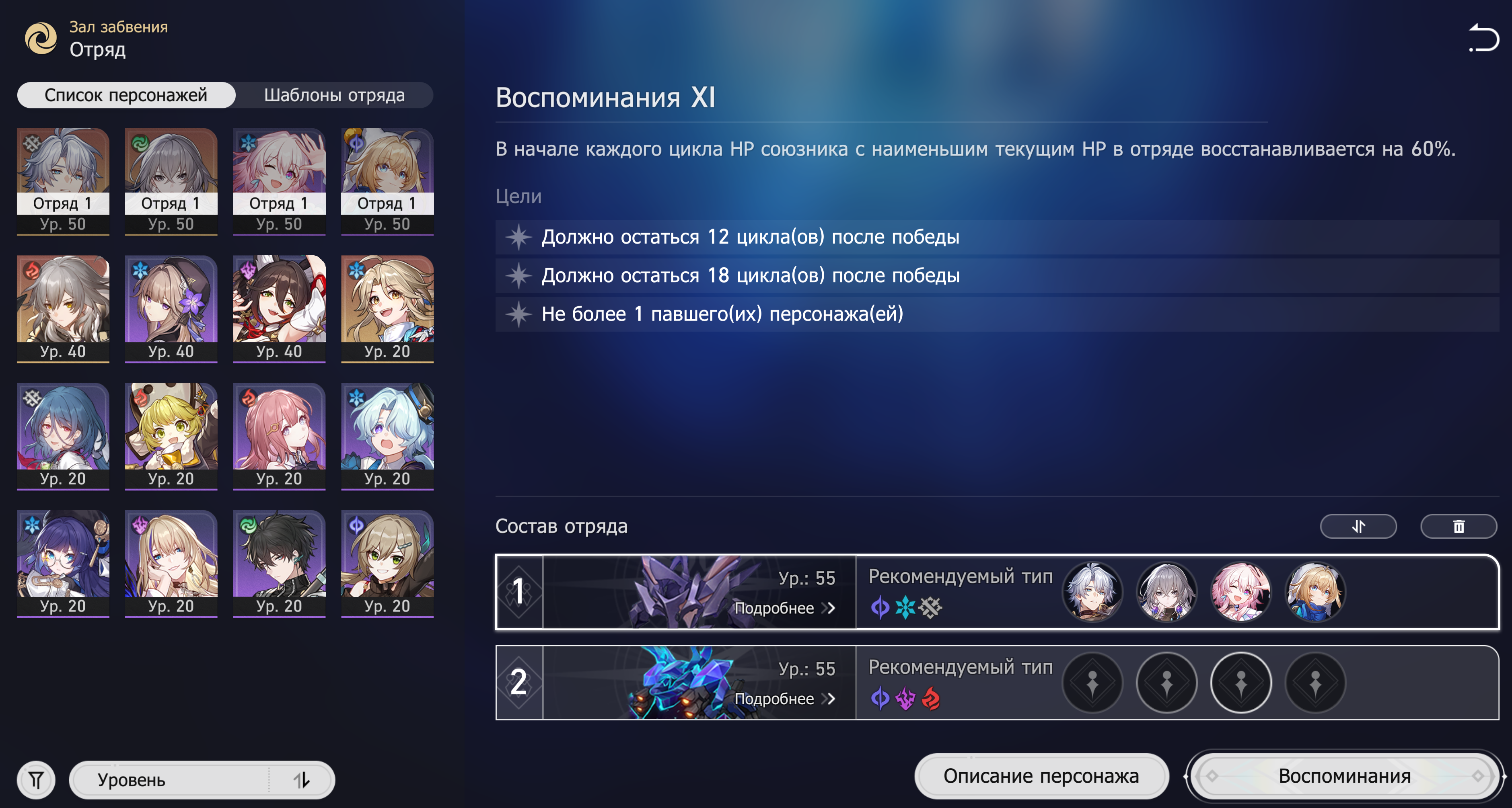Click the Forgotten Hall spiral logo icon
This screenshot has width=1512, height=808.
[x=41, y=38]
